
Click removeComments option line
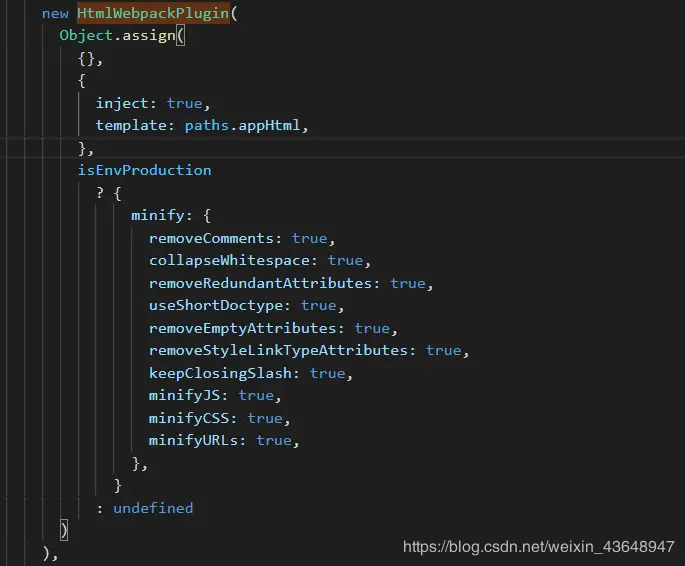click(242, 238)
